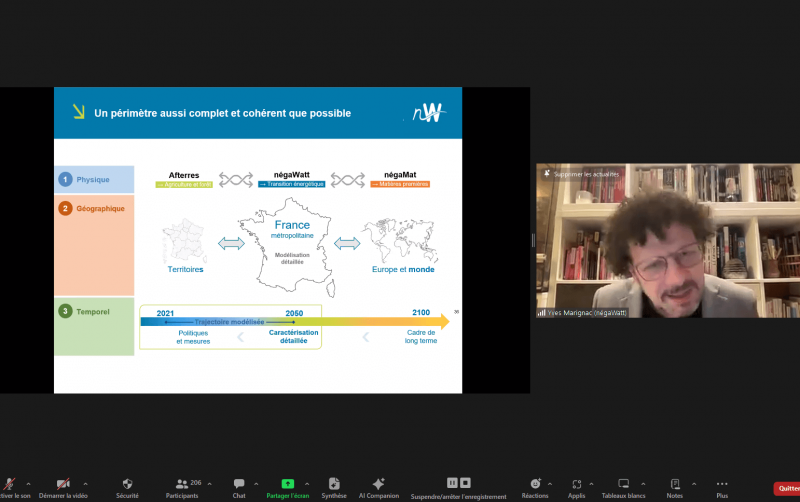800x502 pixels.
Task: Open the Chat panel
Action: click(x=239, y=487)
